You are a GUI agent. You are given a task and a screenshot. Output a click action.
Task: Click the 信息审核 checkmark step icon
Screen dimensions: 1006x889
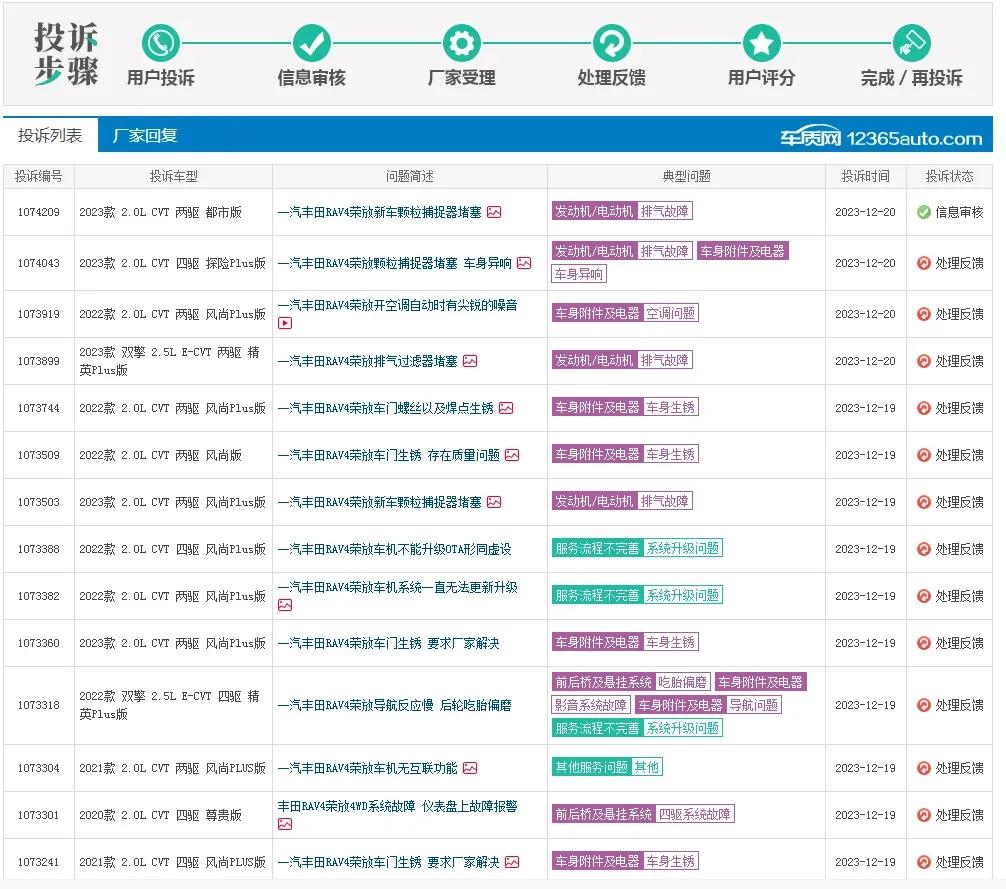click(312, 43)
